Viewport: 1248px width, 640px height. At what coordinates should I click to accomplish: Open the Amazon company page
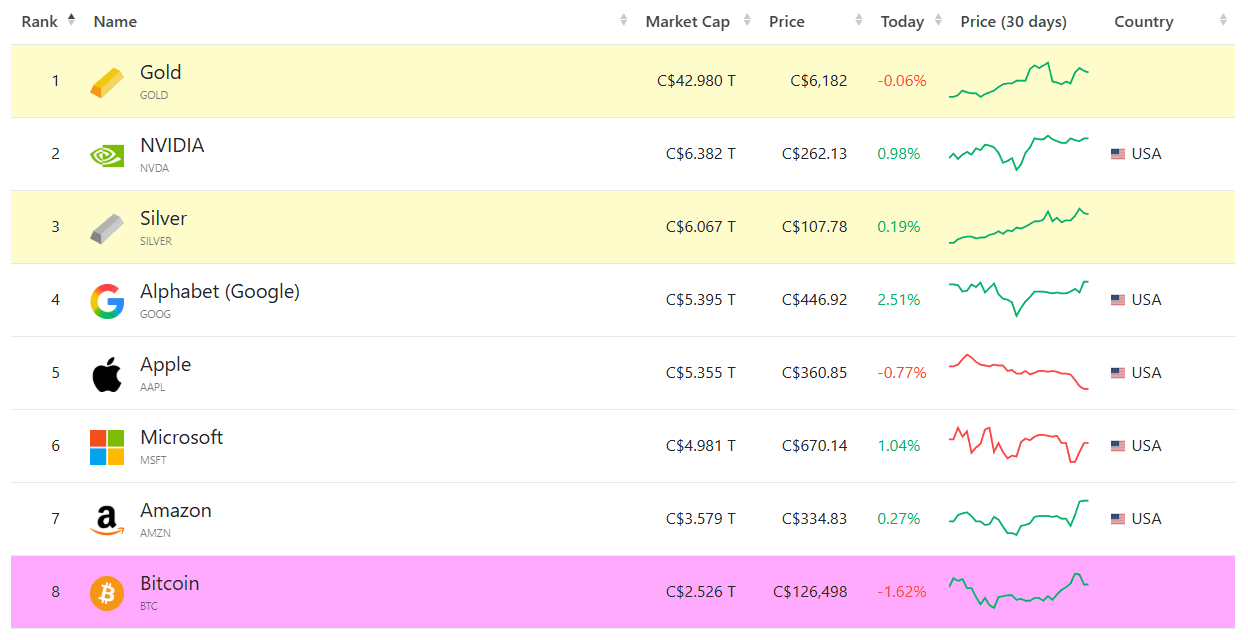(176, 510)
